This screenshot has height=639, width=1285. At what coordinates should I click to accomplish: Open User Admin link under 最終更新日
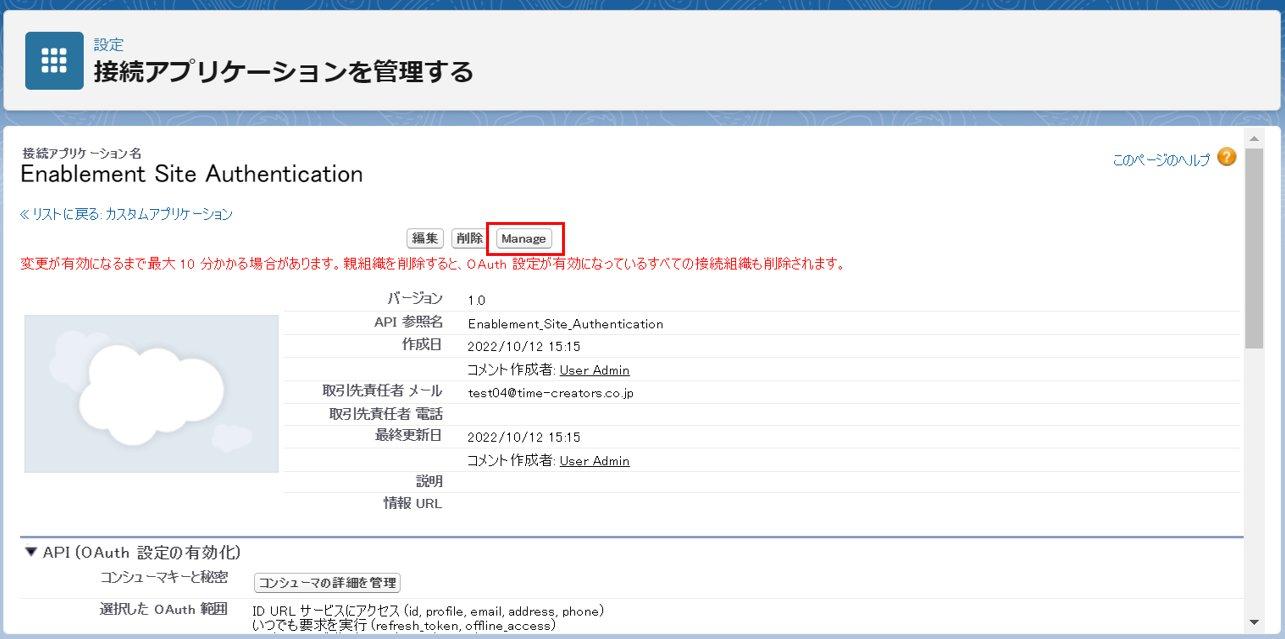pos(594,461)
